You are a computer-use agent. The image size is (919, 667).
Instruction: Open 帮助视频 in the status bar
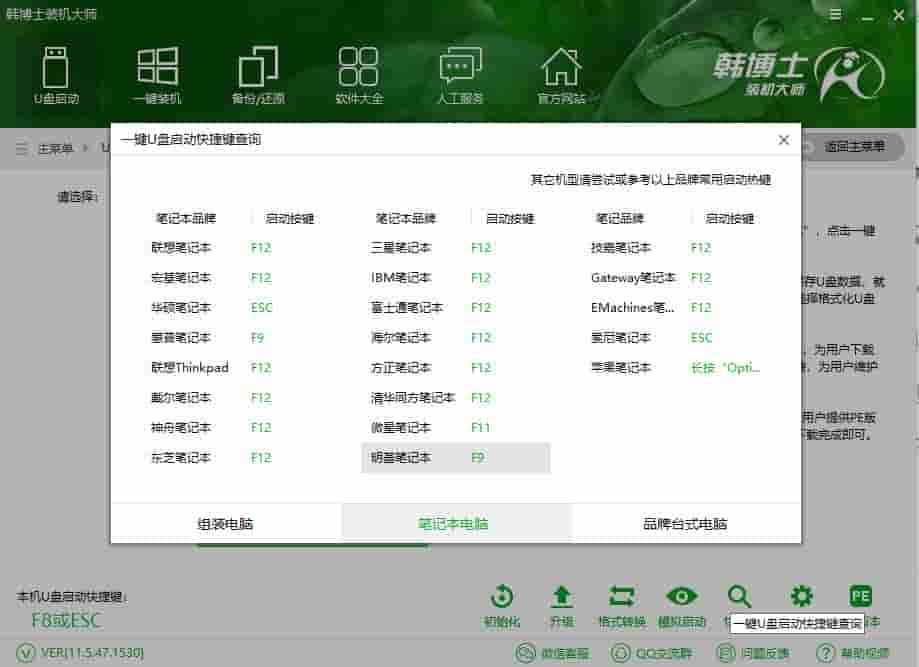853,653
